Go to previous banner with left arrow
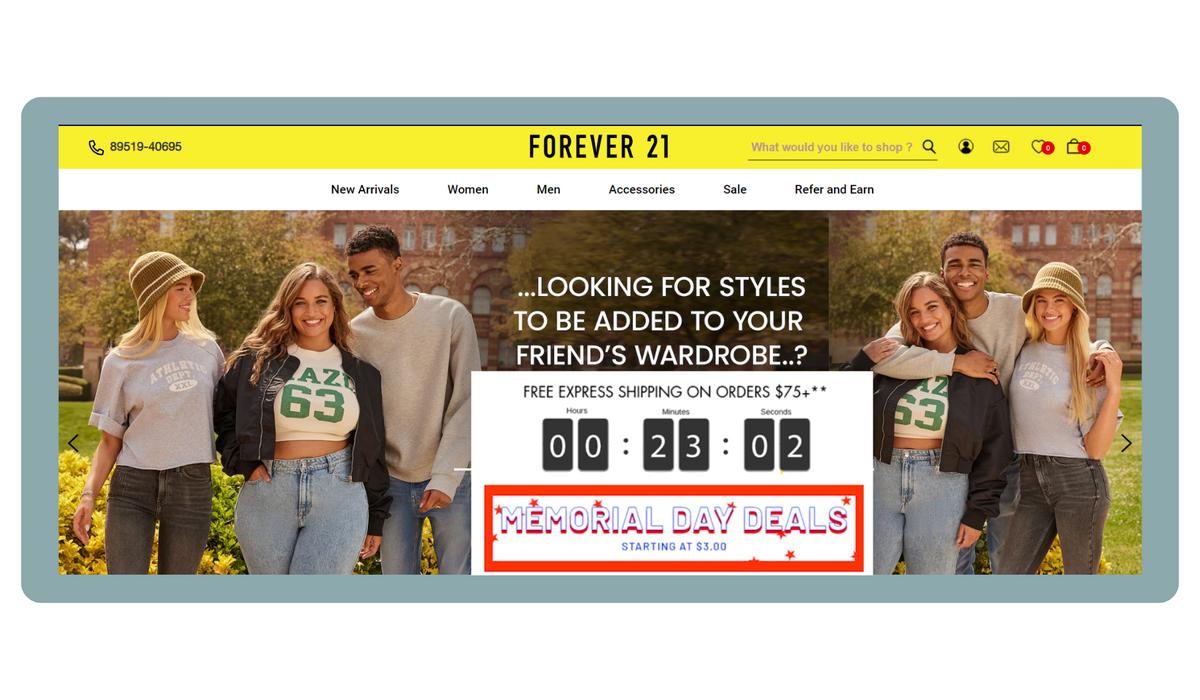Viewport: 1200px width, 700px height. (x=73, y=443)
